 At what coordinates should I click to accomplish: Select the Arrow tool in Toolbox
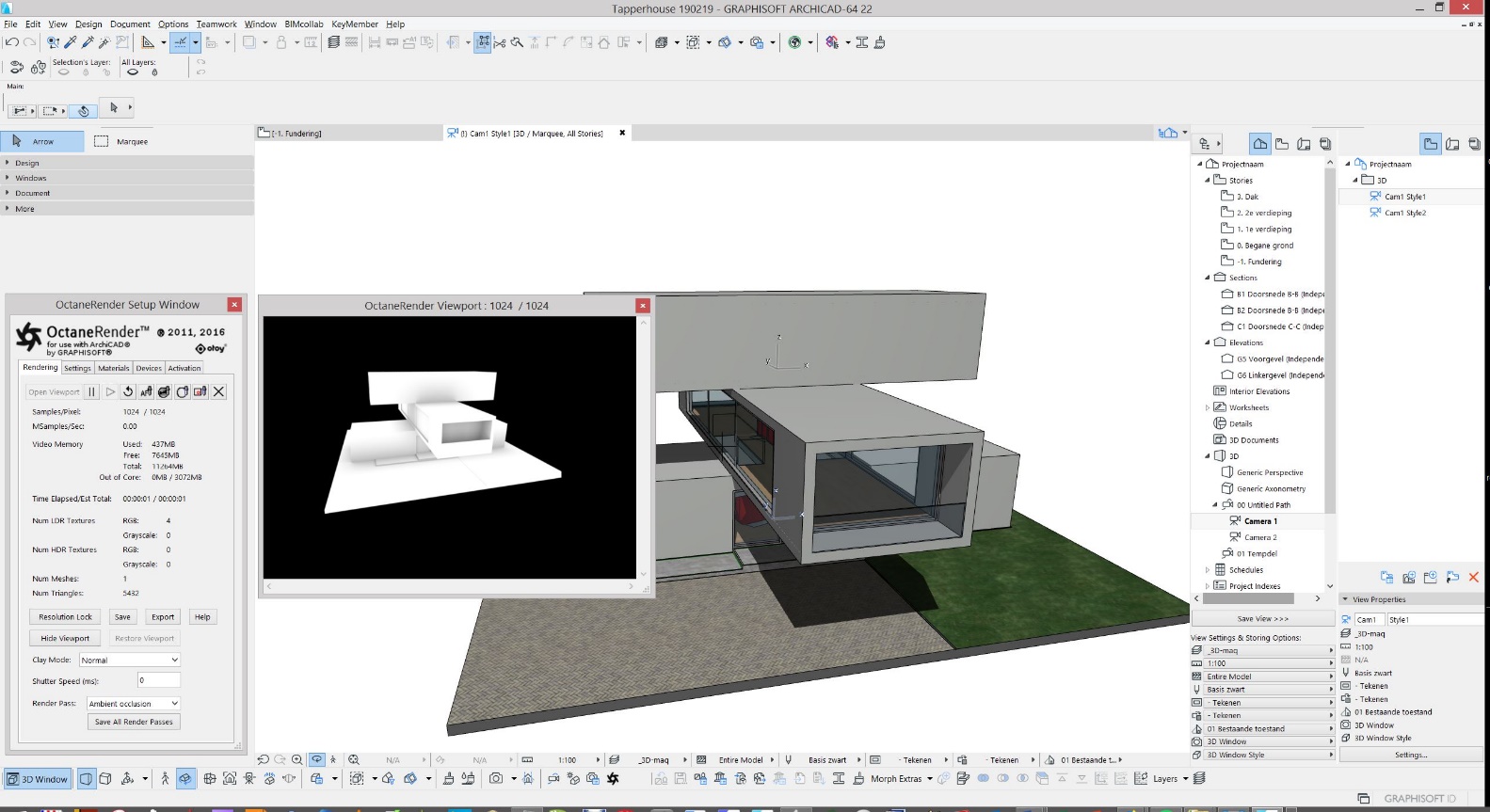(x=42, y=142)
